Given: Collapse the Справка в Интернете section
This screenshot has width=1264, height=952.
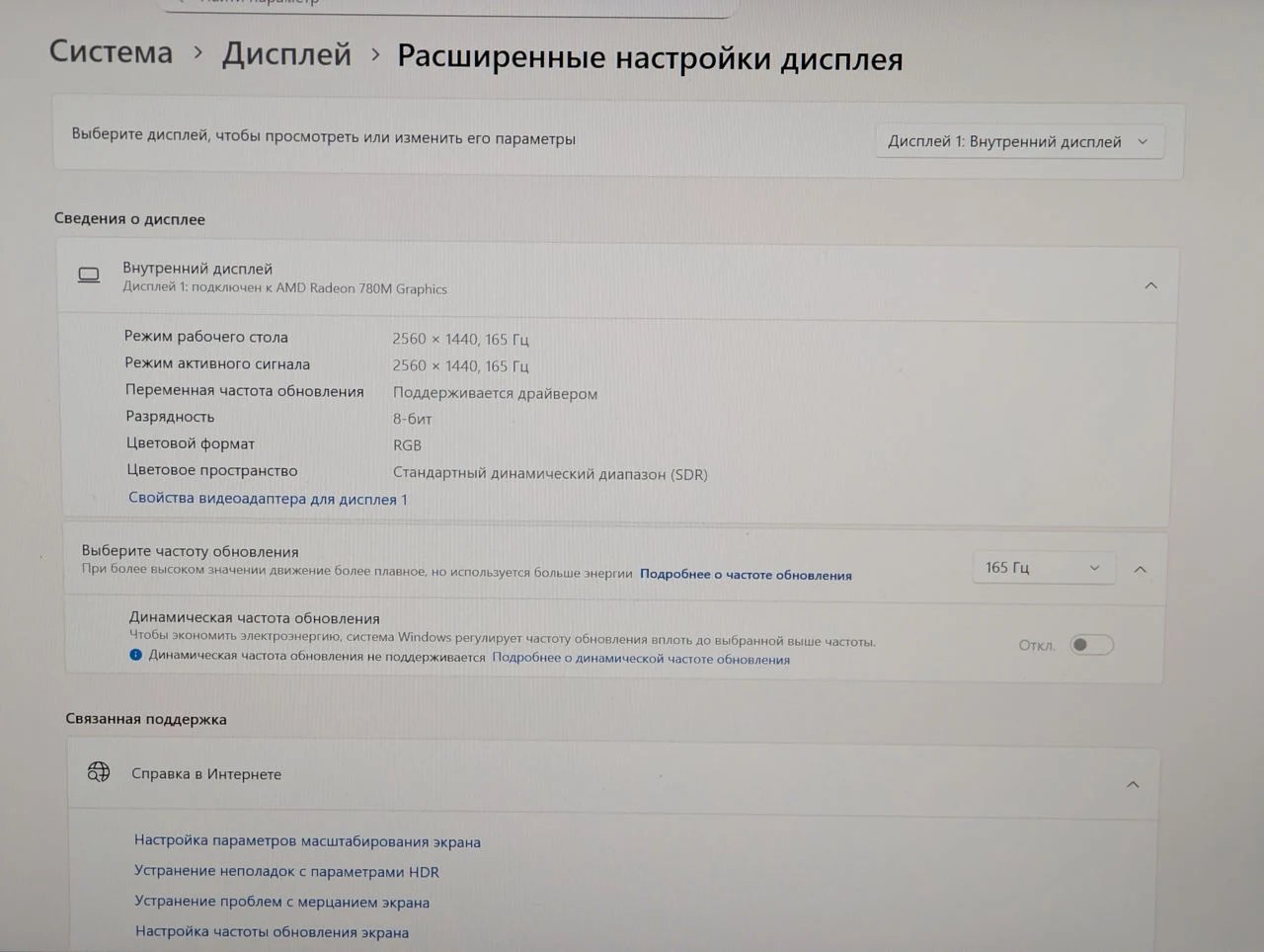Looking at the screenshot, I should coord(1133,784).
